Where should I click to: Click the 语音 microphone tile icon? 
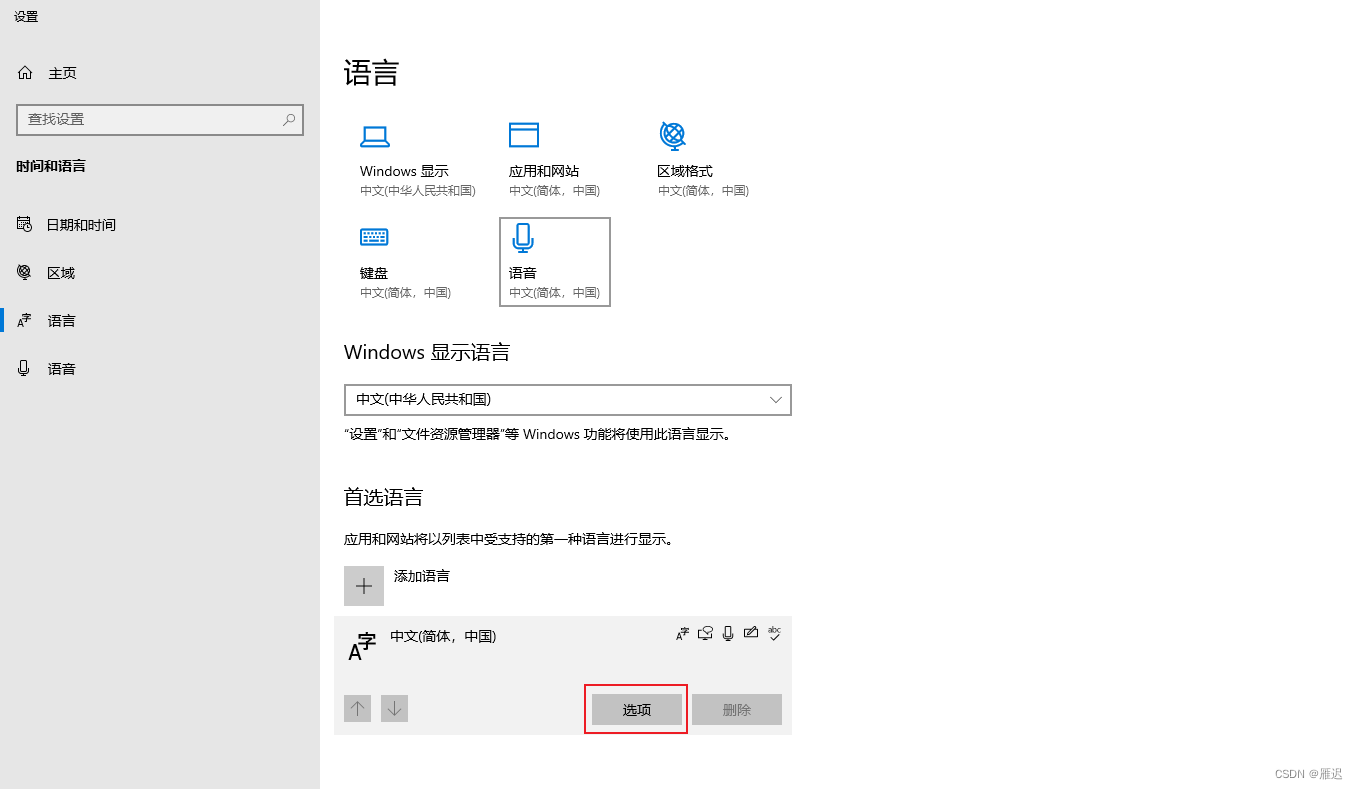tap(523, 238)
